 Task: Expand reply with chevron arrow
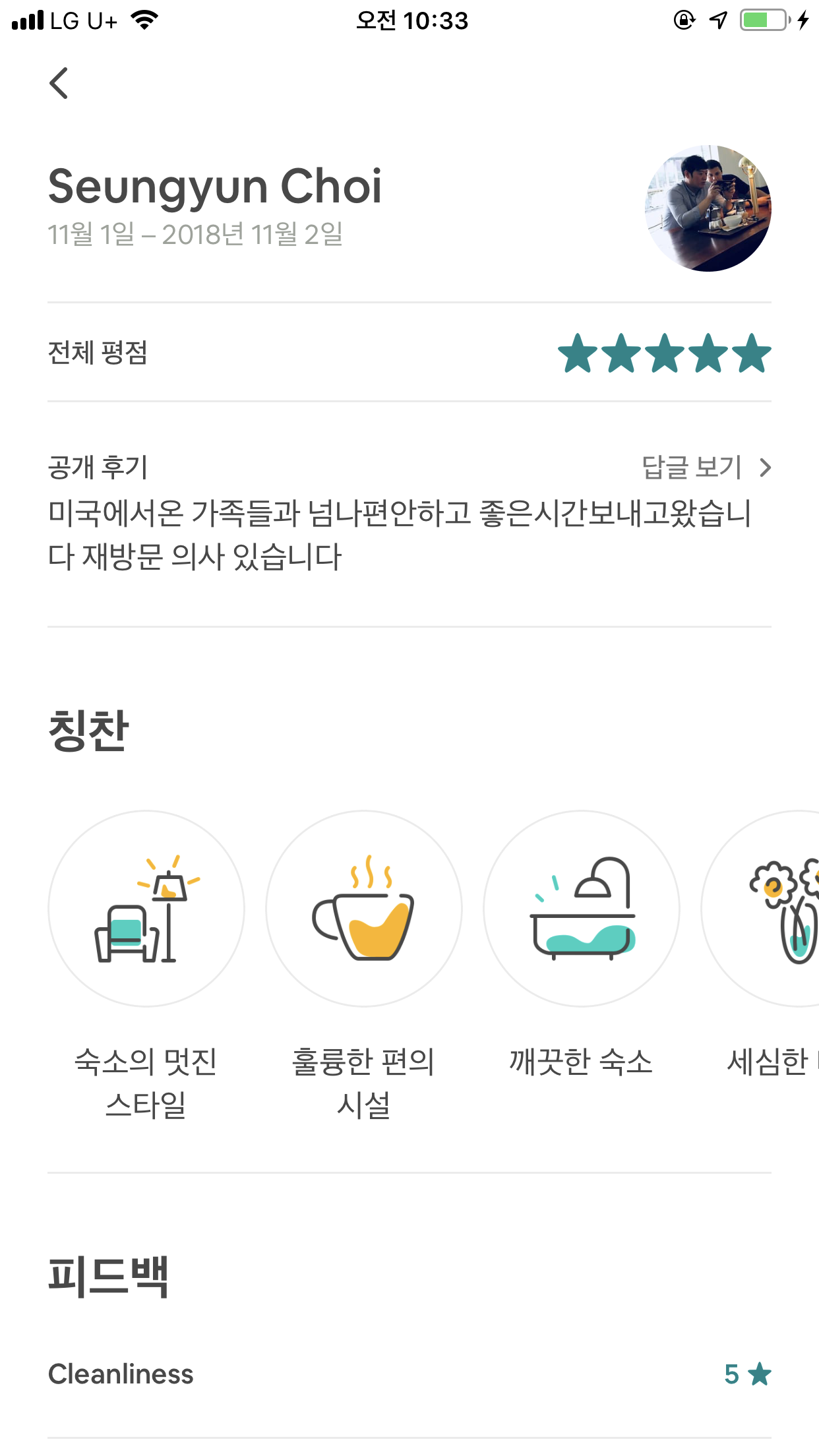coord(765,468)
